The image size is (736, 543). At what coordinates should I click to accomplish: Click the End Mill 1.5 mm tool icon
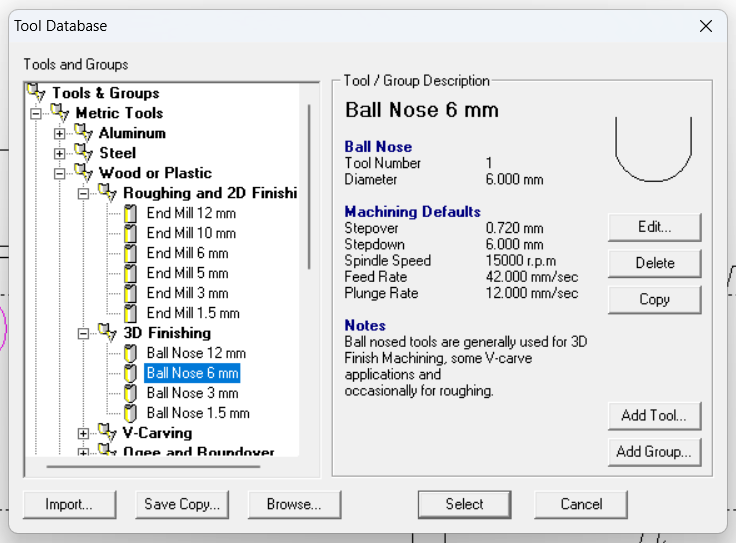pyautogui.click(x=130, y=314)
